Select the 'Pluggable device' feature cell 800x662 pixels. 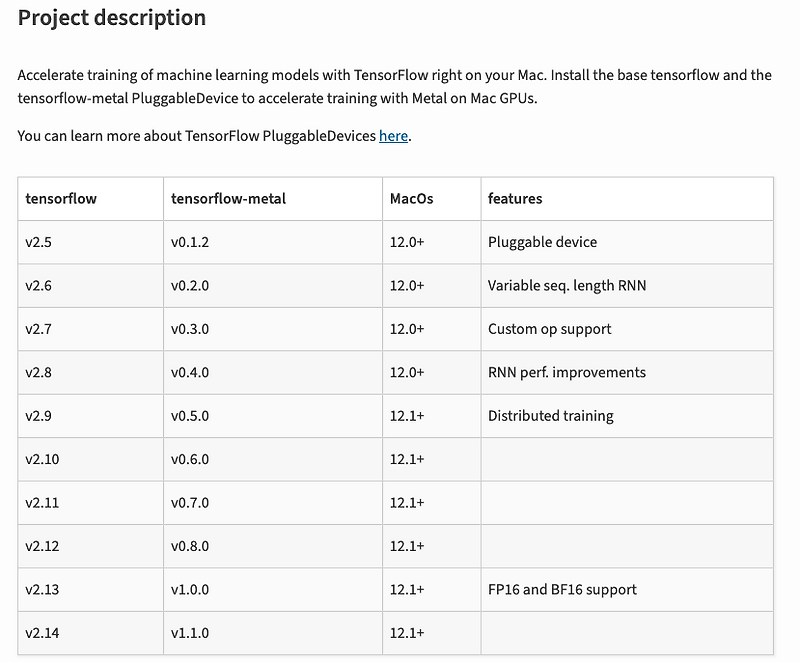coord(542,242)
